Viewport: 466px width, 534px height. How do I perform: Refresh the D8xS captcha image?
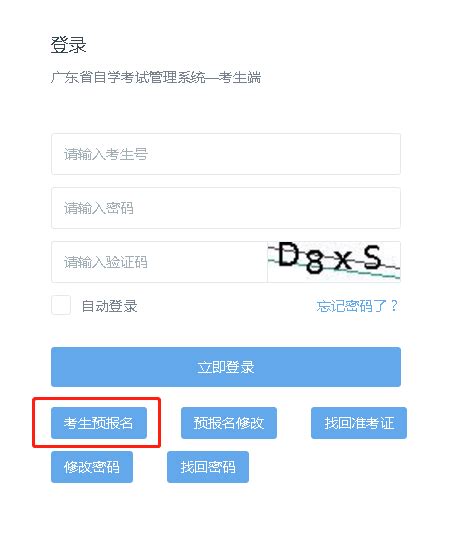tap(334, 262)
